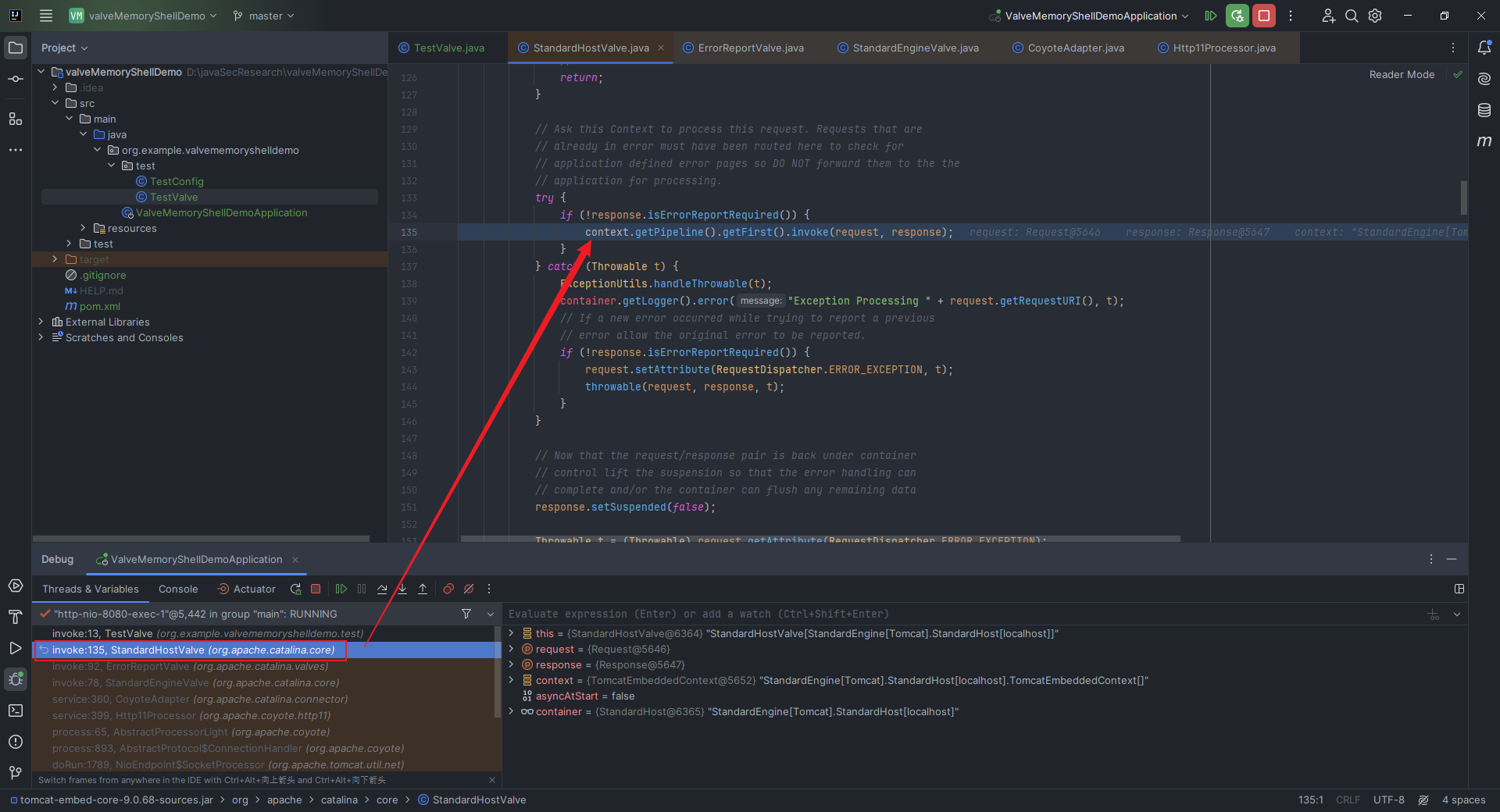
Task: Open the Git tool window icon
Action: 16,773
